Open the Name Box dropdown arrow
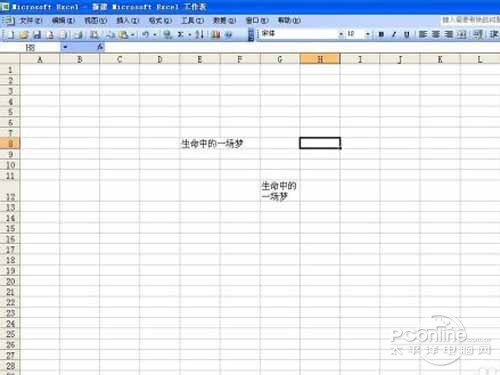This screenshot has height=375, width=500. [x=65, y=47]
